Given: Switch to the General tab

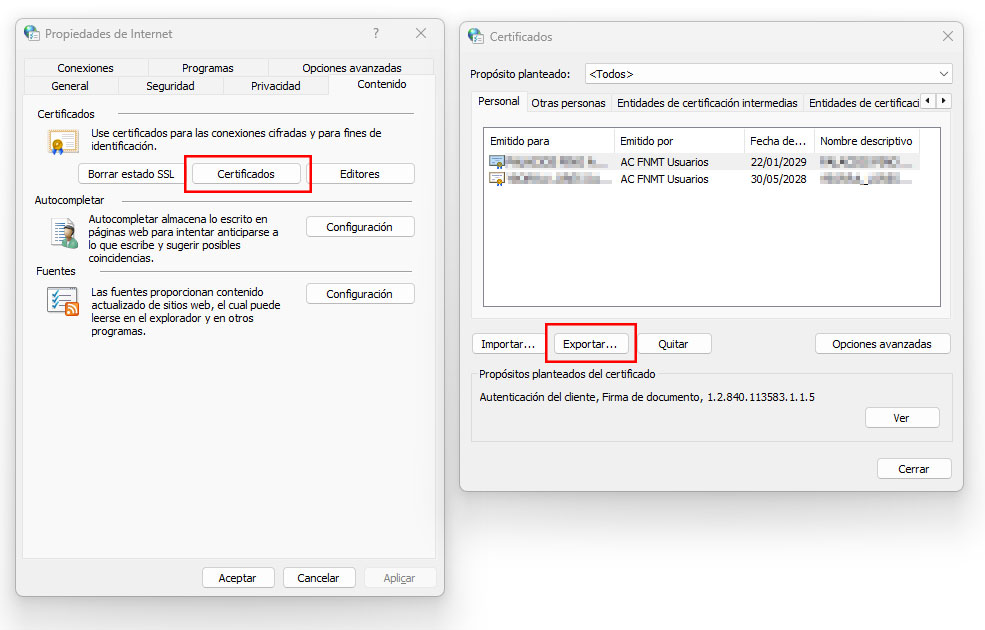Looking at the screenshot, I should [70, 85].
